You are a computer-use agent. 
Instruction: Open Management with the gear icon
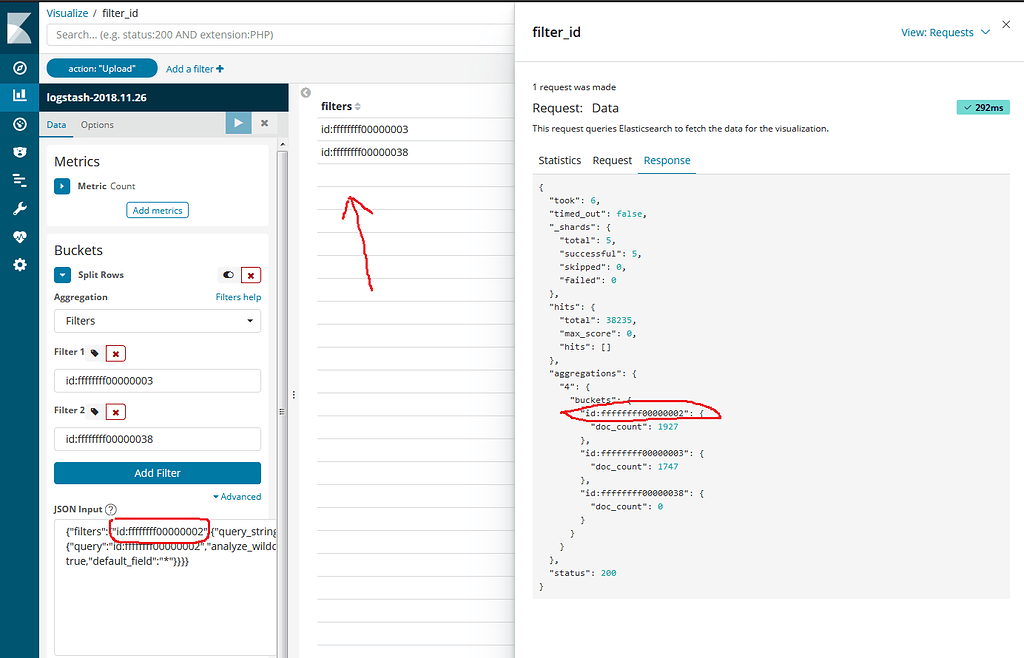point(20,265)
